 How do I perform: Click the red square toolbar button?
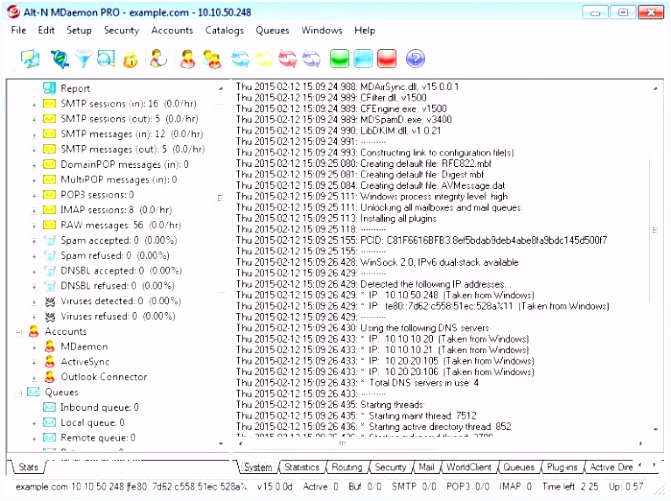tap(387, 59)
